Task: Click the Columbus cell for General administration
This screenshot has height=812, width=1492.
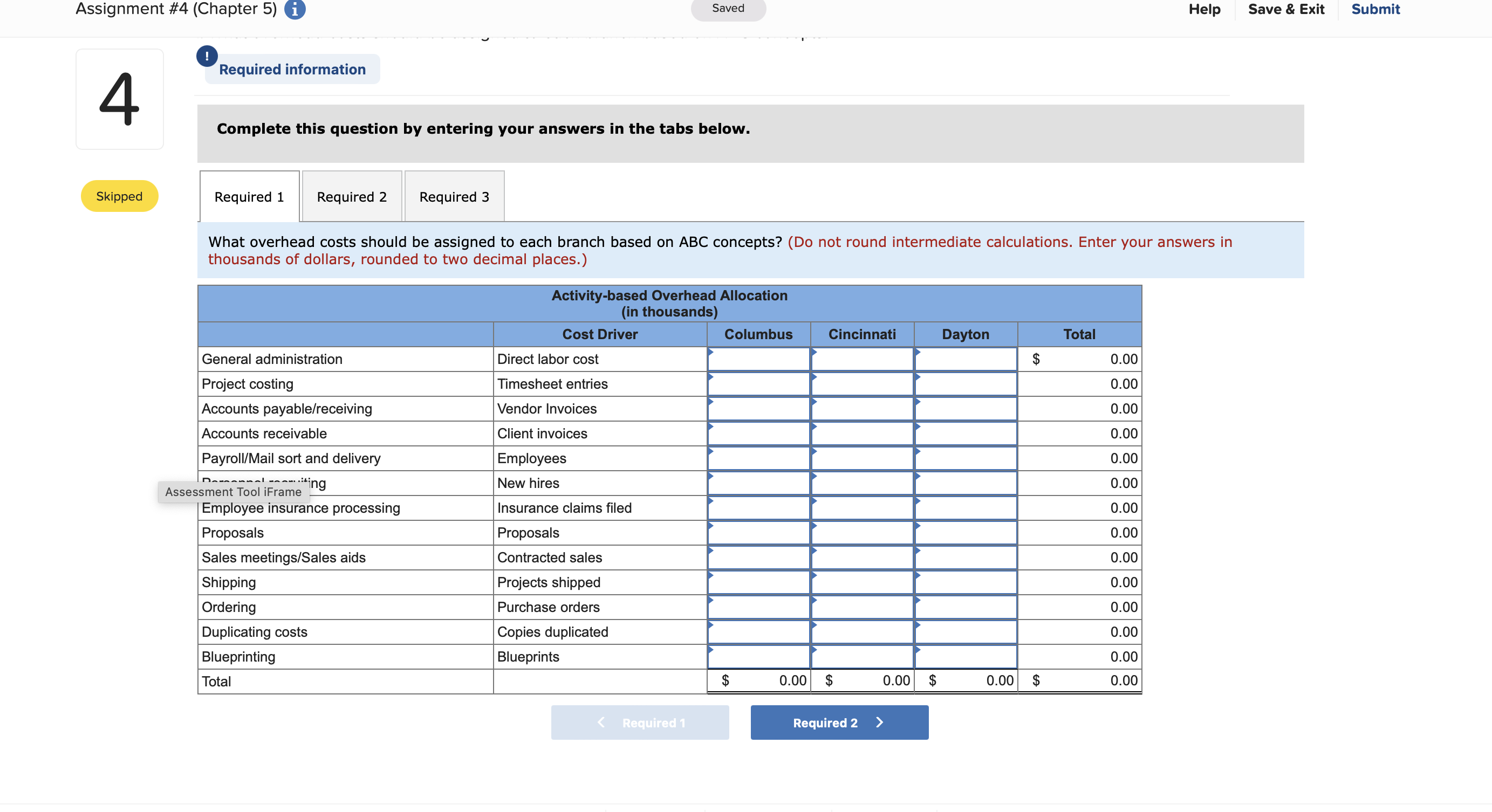Action: pyautogui.click(x=759, y=359)
